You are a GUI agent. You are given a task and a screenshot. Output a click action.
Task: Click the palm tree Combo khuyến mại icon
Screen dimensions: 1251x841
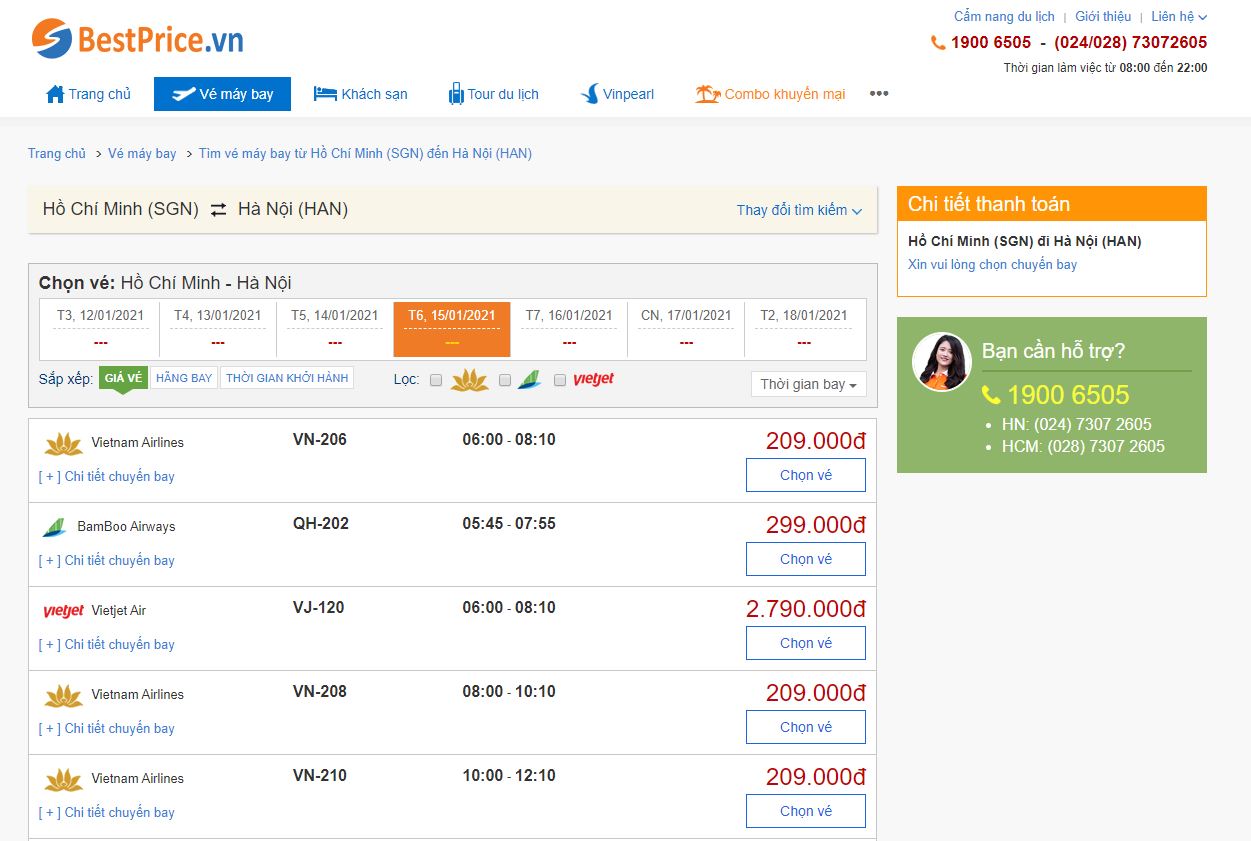[708, 94]
